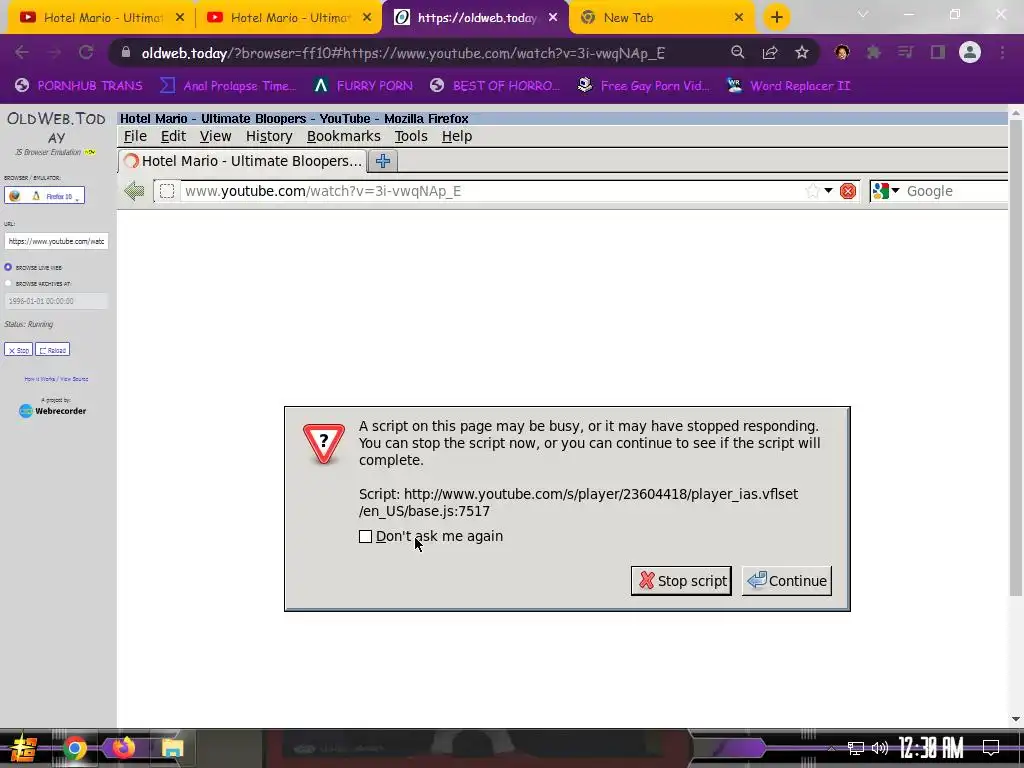Bookmark this page with Chrome's star icon
Screen dimensions: 1024x768
coord(802,53)
